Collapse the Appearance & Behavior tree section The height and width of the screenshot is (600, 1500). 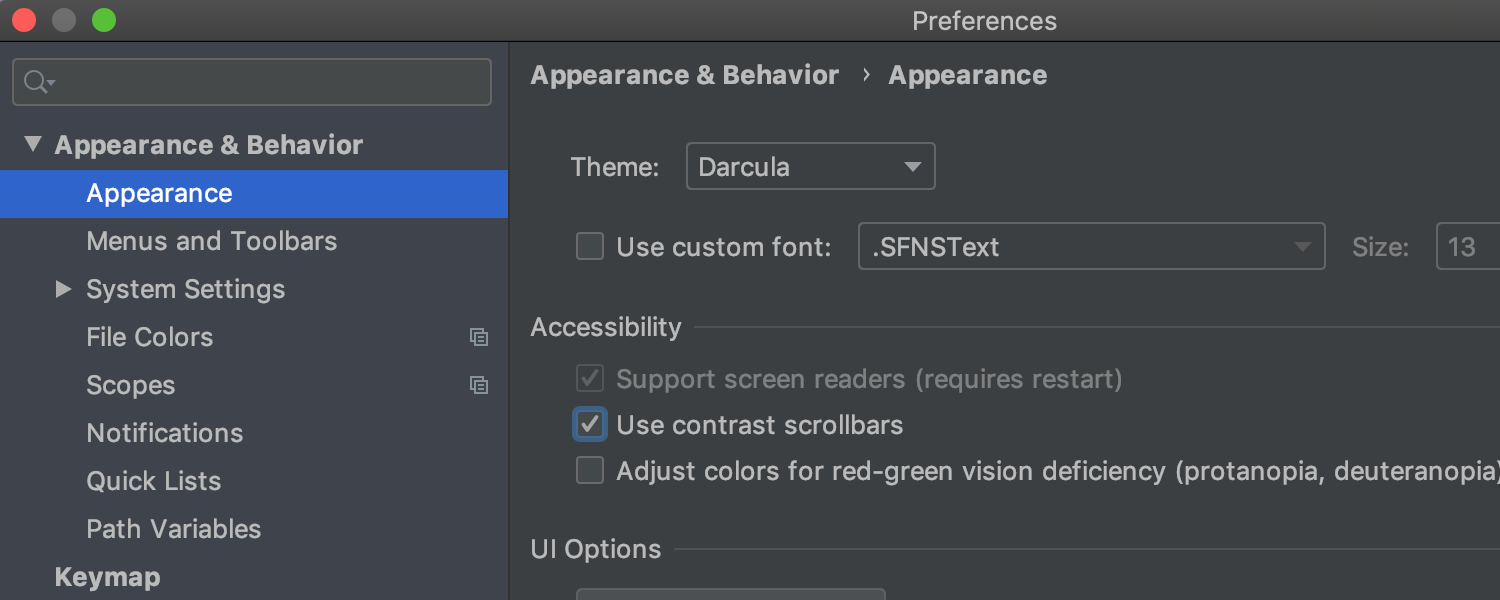click(x=33, y=145)
